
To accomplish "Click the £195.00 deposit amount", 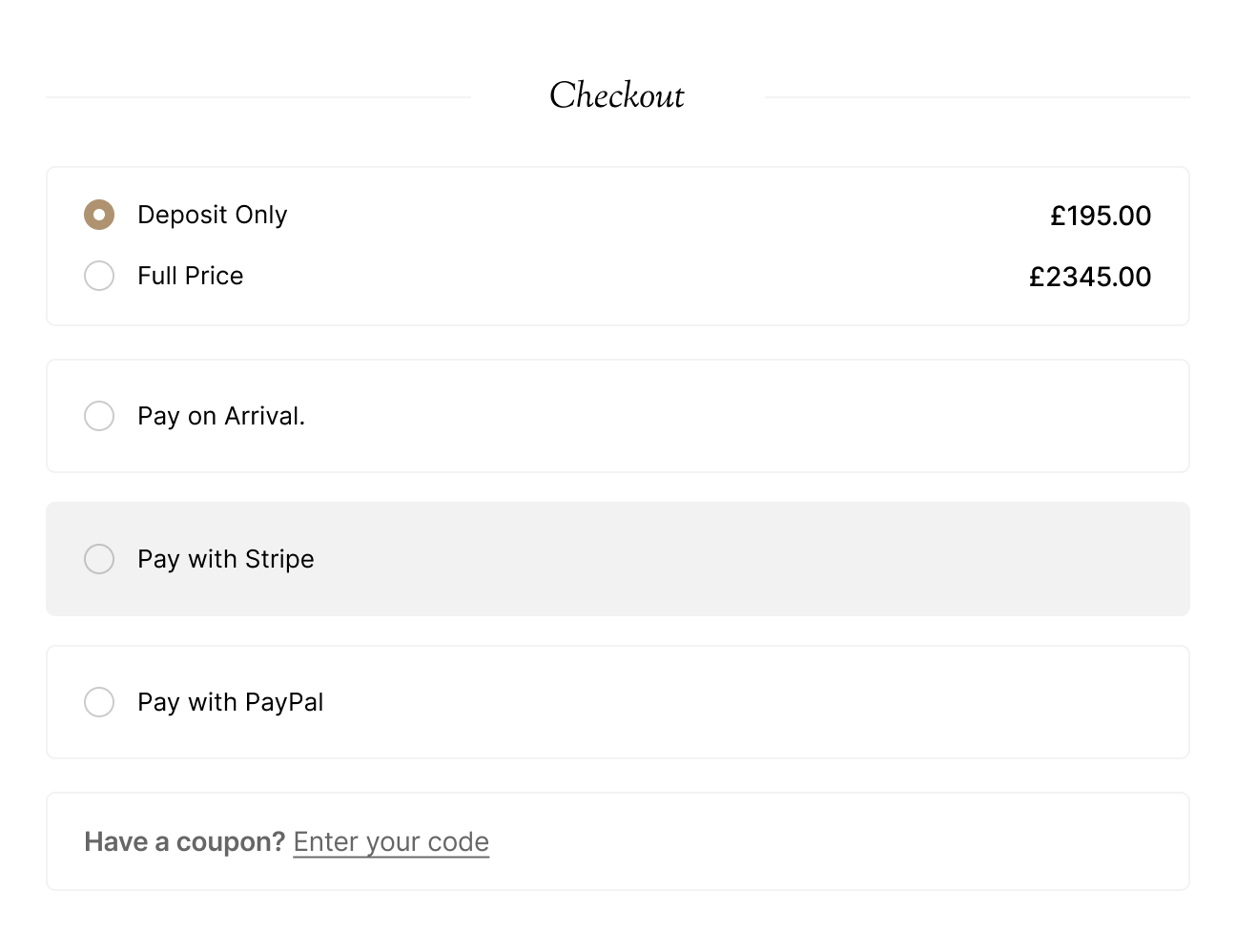I will 1101,216.
